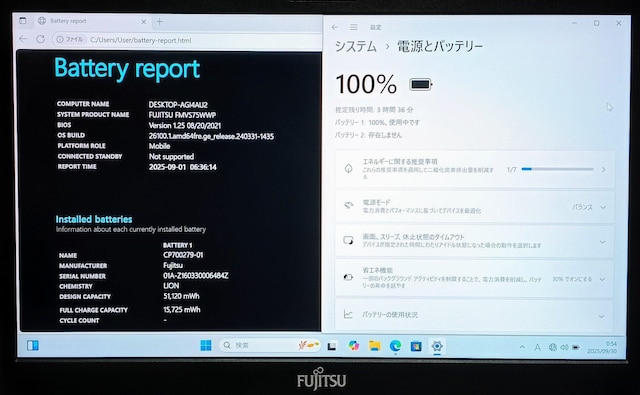Maximize the Settings window
This screenshot has height=395, width=640.
[x=596, y=23]
